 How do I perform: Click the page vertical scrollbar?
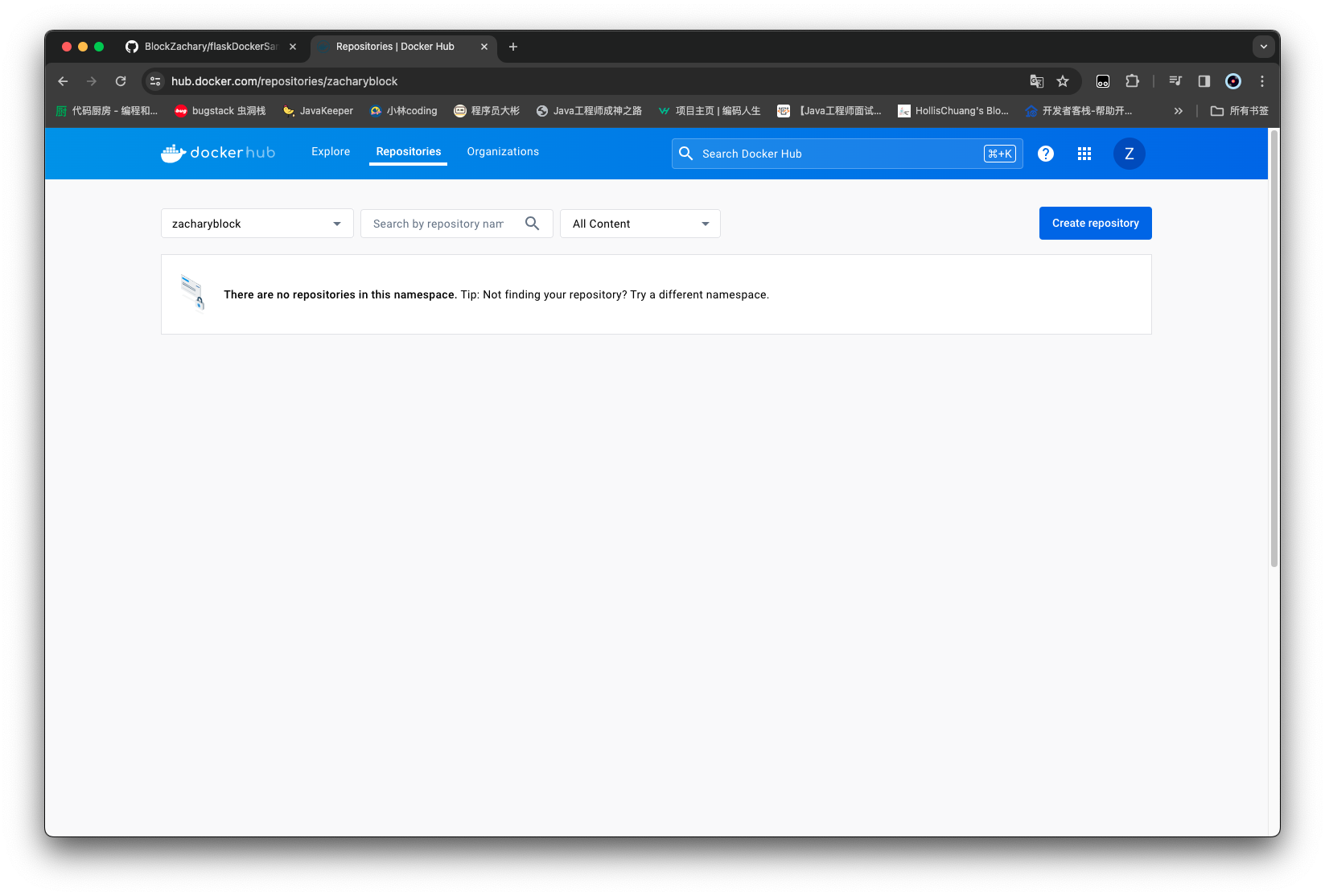[x=1274, y=348]
